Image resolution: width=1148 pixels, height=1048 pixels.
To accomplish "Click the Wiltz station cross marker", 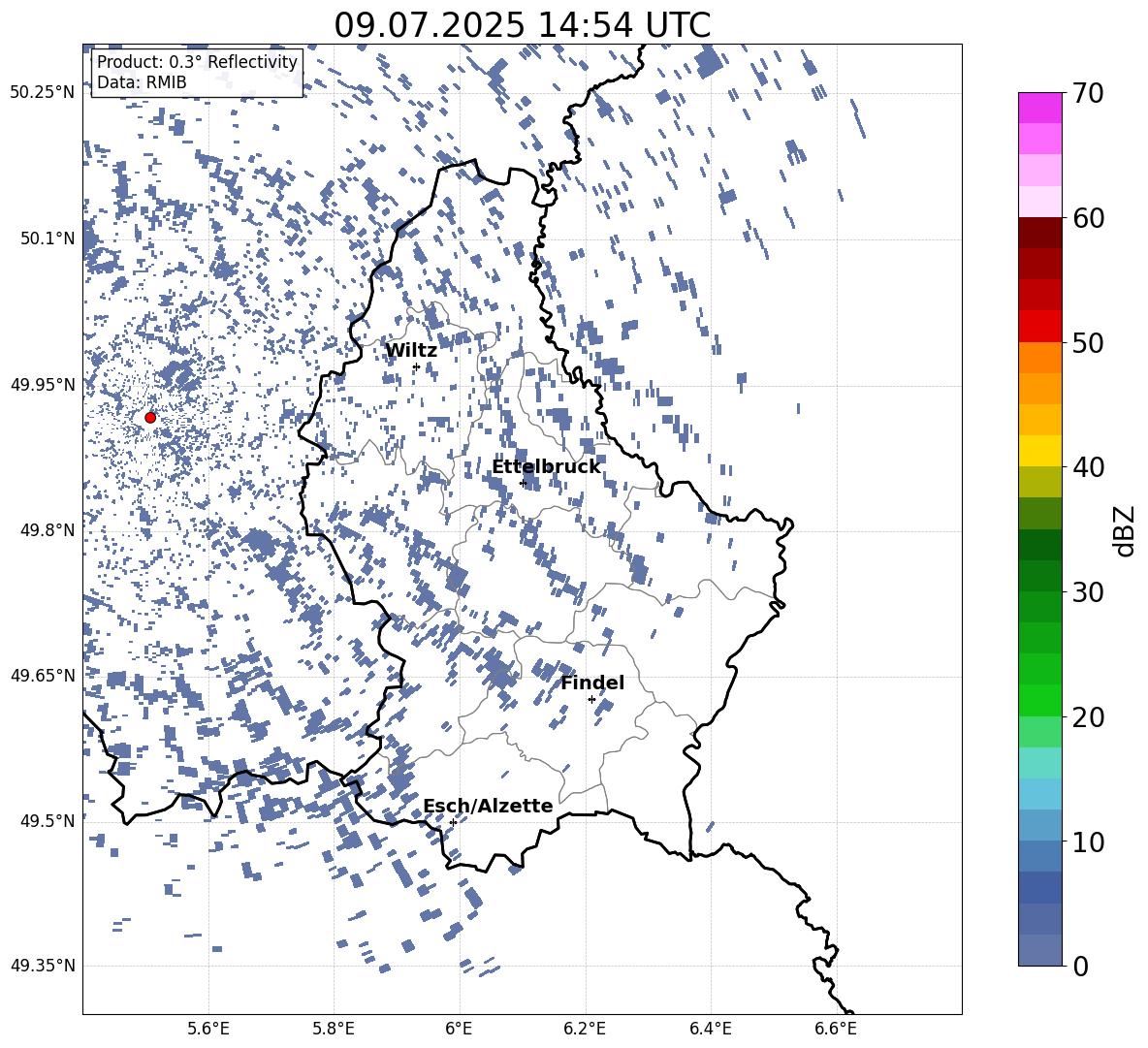I will (416, 366).
